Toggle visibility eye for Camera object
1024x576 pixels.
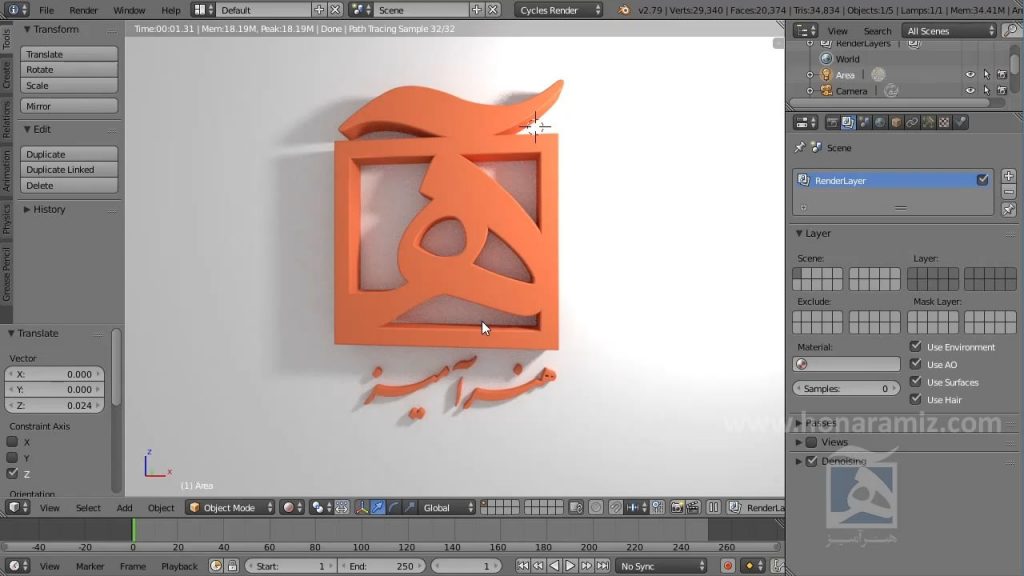pos(970,91)
